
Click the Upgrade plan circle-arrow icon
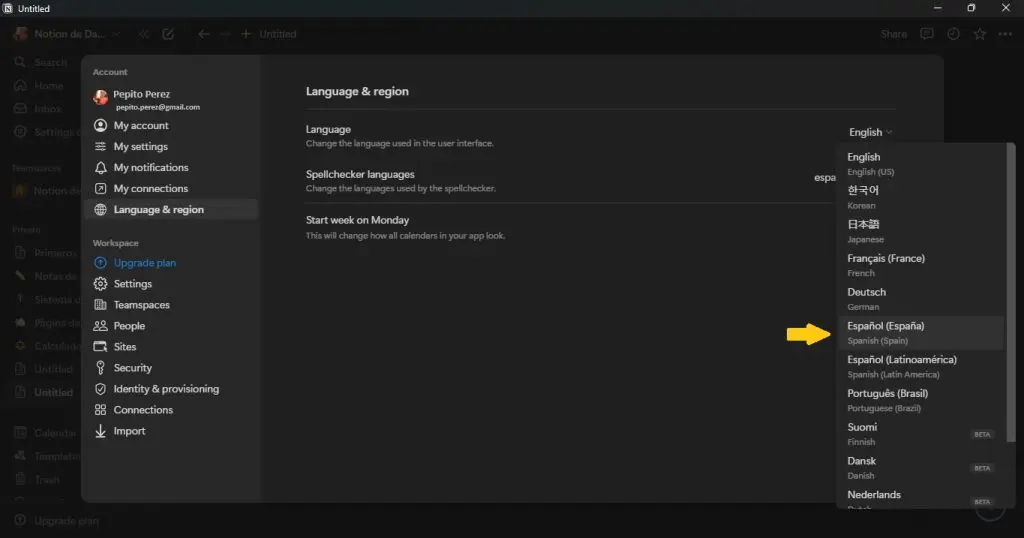100,262
